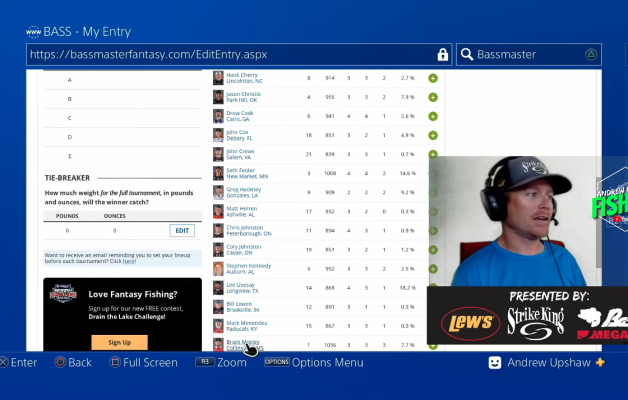Add Seth Feider via plus icon
This screenshot has height=400, width=628.
click(x=433, y=173)
